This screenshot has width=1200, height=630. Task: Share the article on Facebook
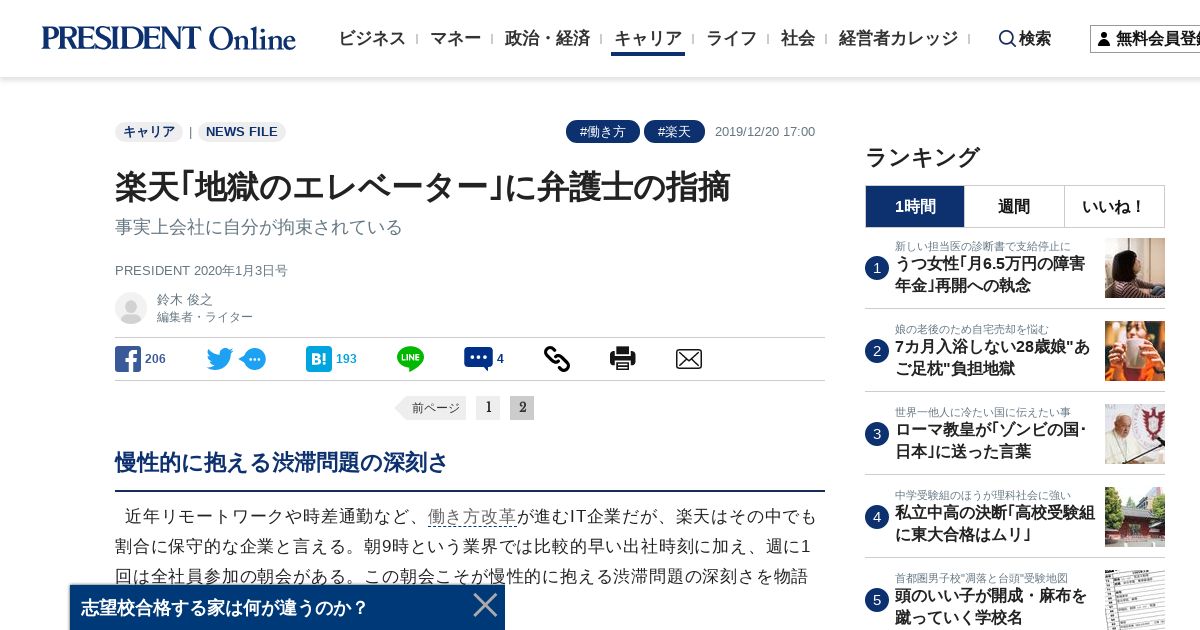tap(128, 359)
